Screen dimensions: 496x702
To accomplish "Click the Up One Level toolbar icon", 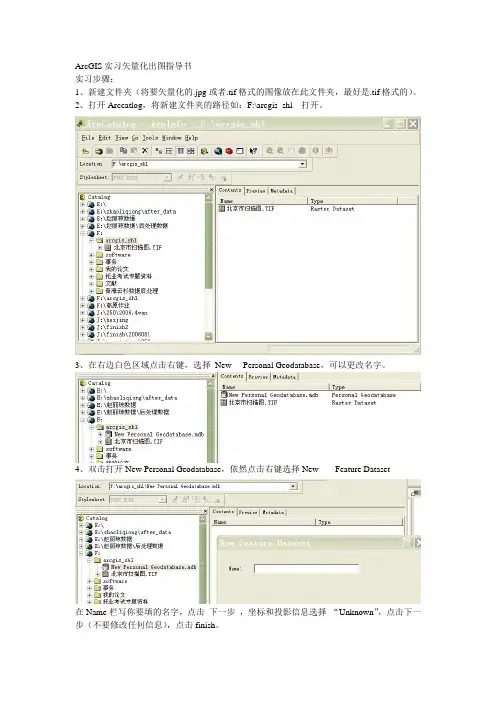I will click(86, 151).
